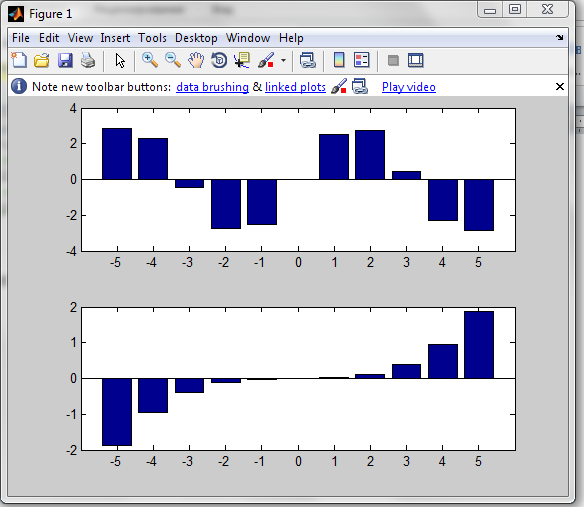The width and height of the screenshot is (584, 507).
Task: Select the Edit Plot arrow tool
Action: (x=120, y=61)
